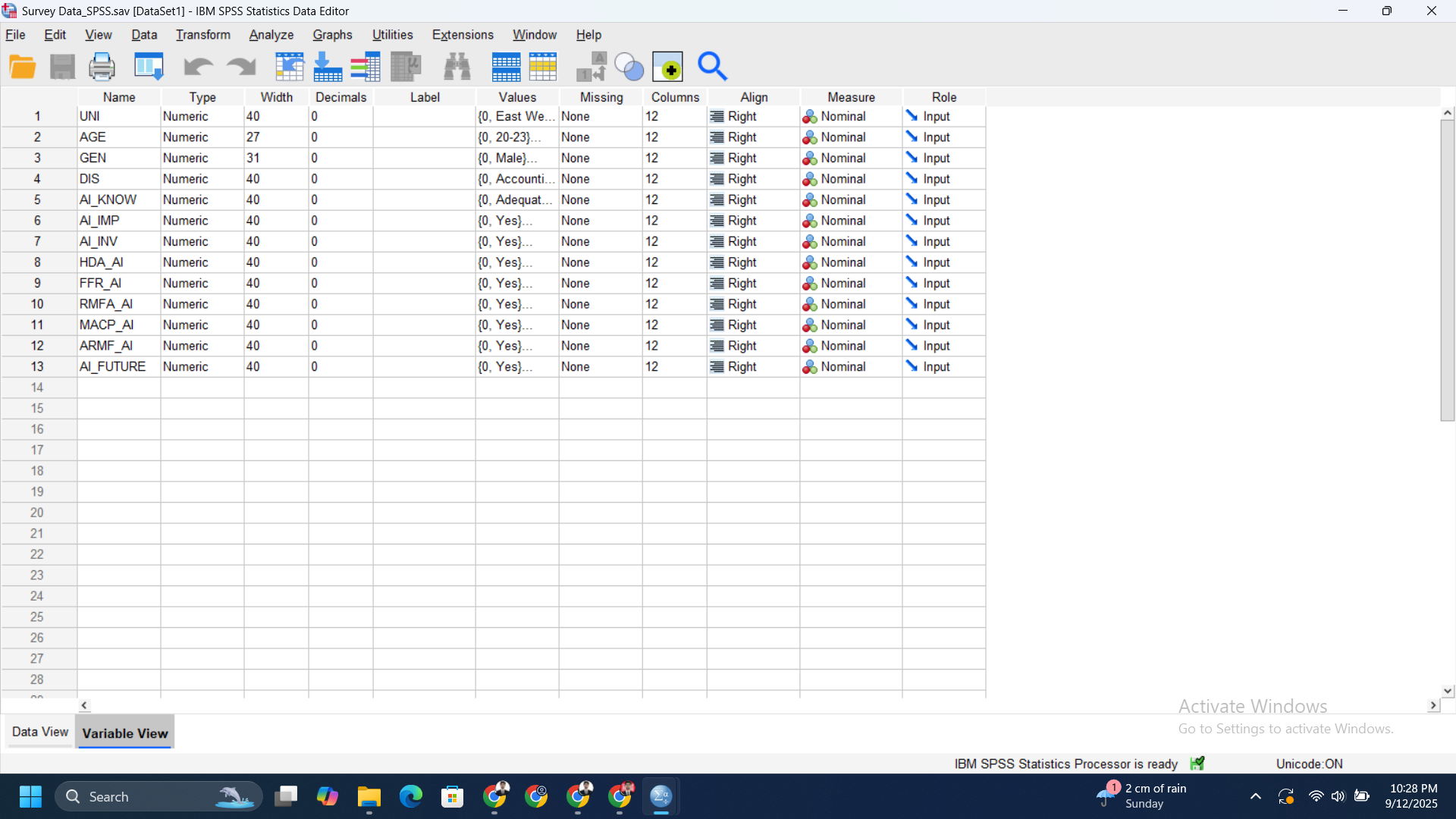1456x819 pixels.
Task: Switch to the Data View tab
Action: [40, 732]
